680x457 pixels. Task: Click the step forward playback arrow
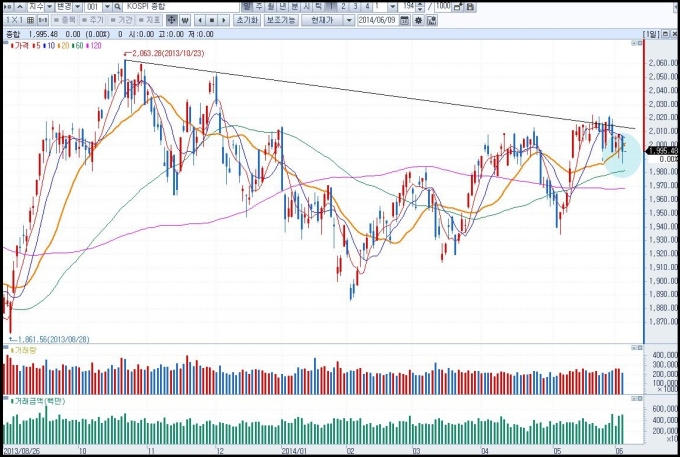tap(224, 20)
